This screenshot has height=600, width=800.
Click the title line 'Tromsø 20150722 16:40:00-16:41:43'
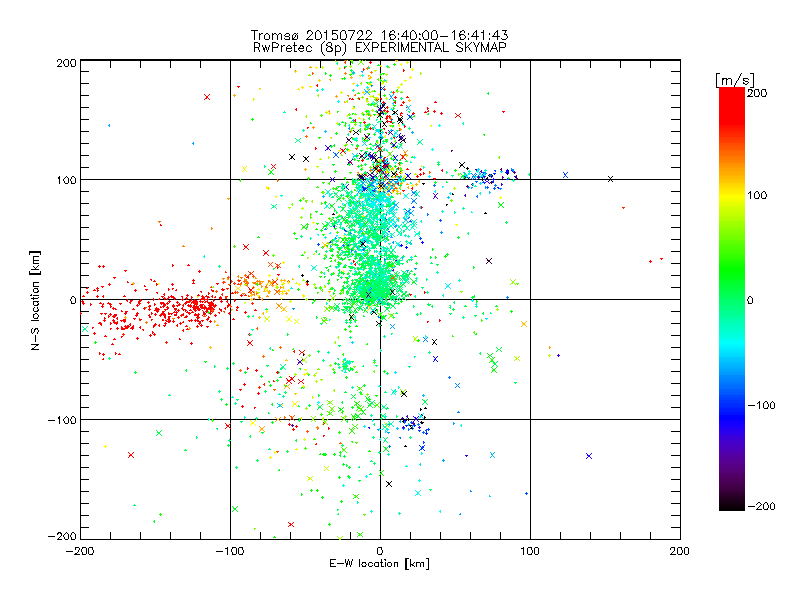379,35
